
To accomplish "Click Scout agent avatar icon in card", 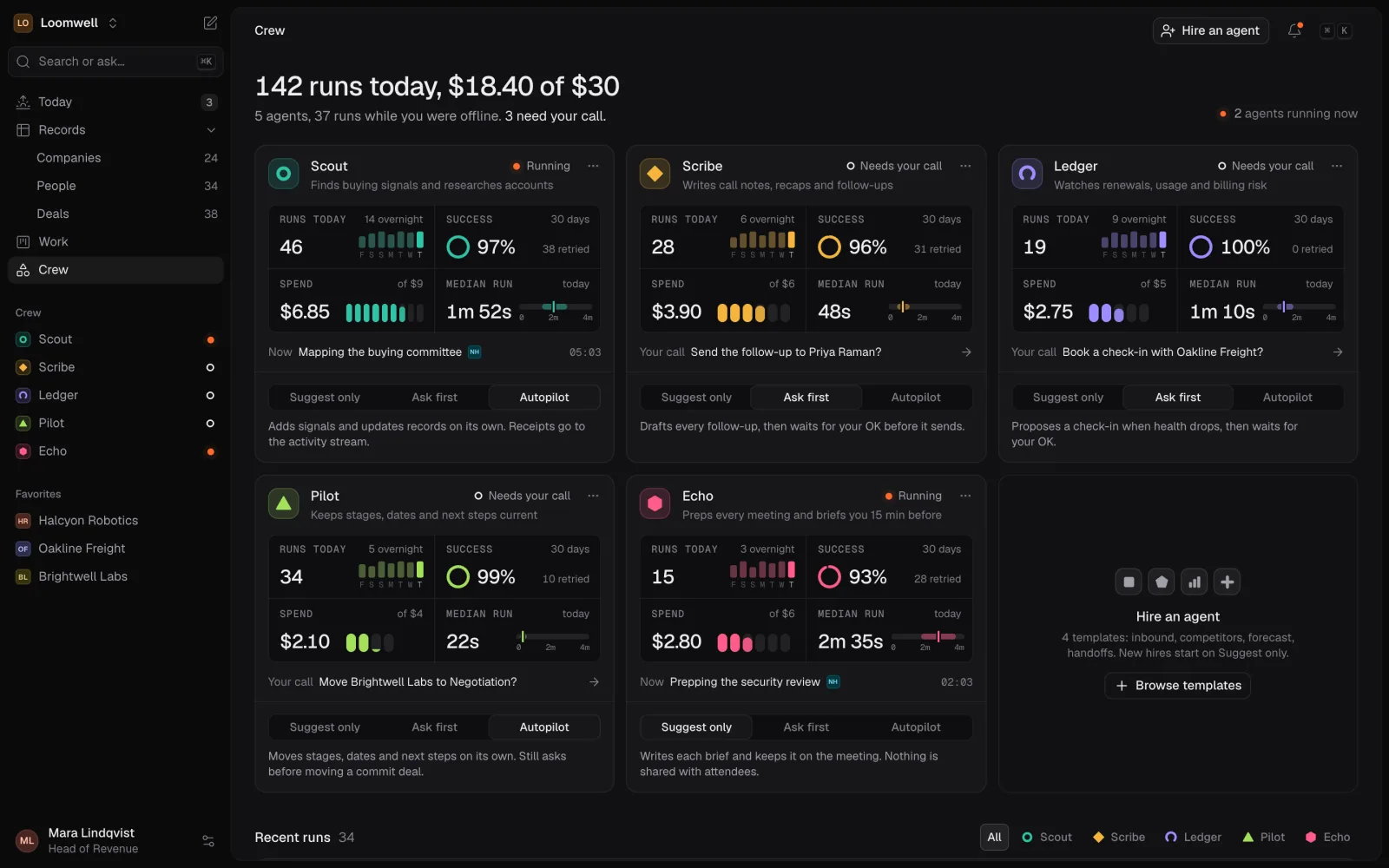I will [283, 174].
